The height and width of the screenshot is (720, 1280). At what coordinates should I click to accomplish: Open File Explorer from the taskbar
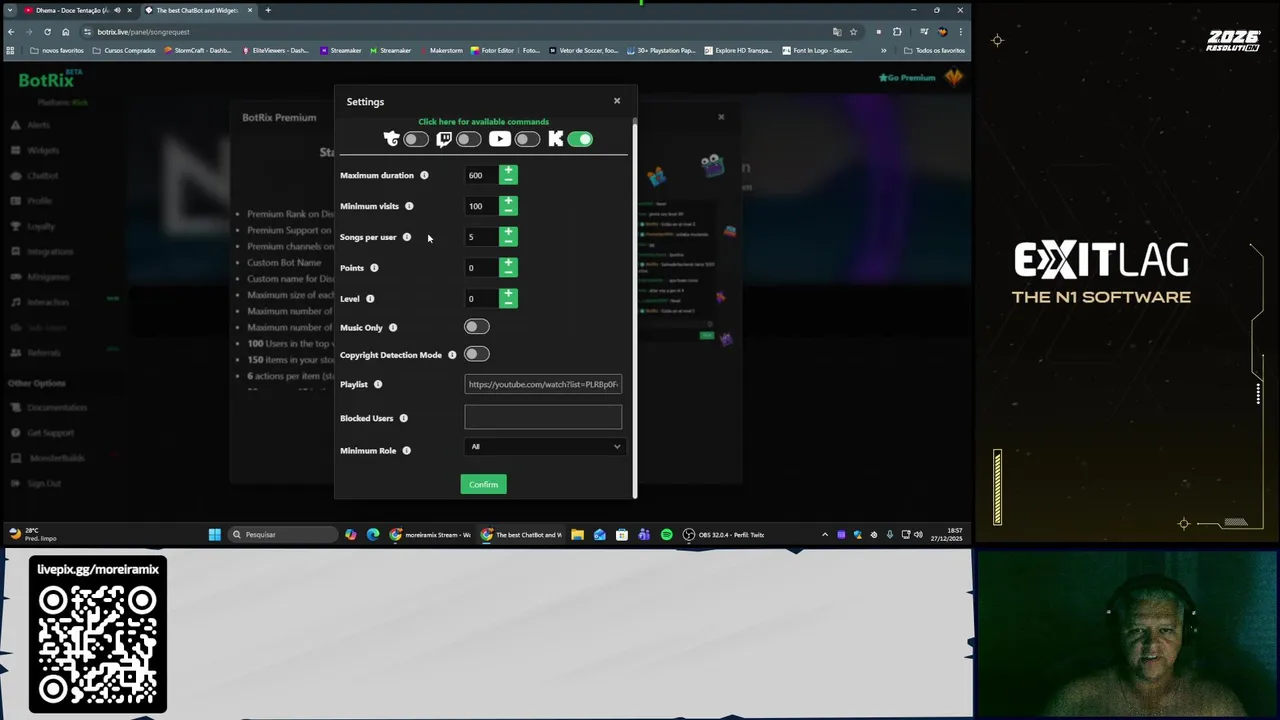[577, 535]
